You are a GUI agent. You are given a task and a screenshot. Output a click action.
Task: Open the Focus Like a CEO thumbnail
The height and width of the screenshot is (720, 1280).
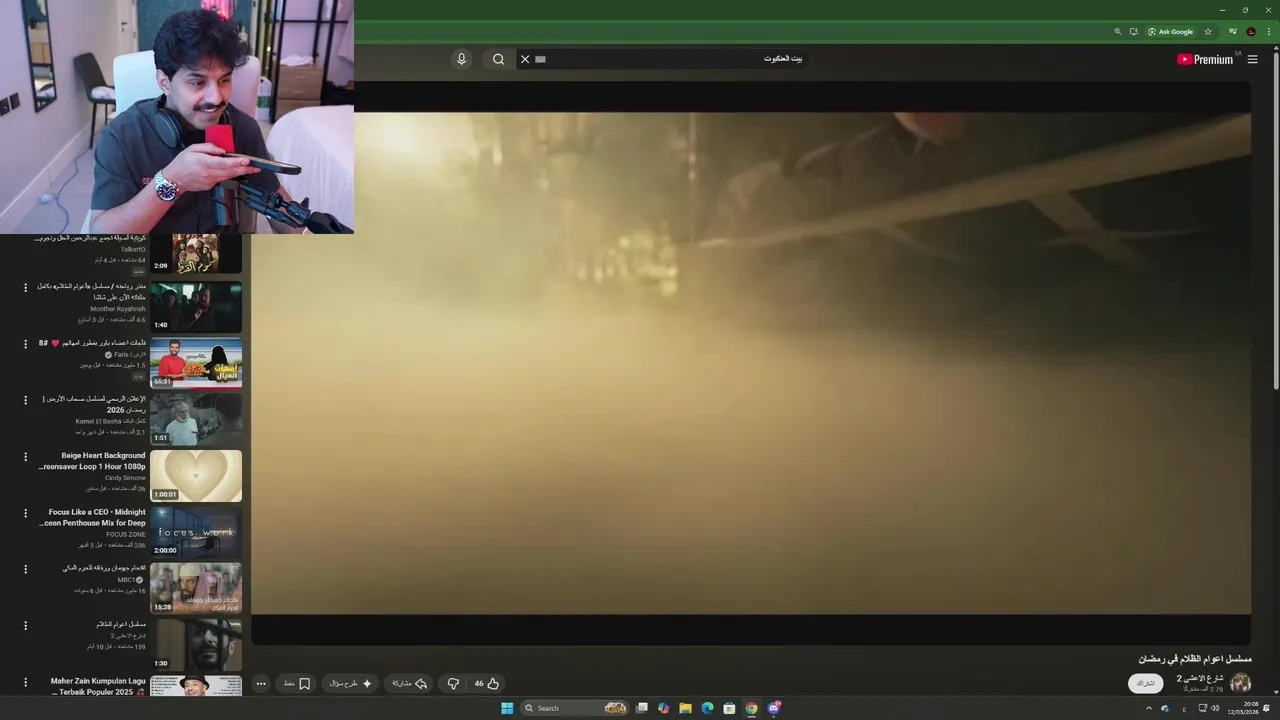pyautogui.click(x=196, y=532)
